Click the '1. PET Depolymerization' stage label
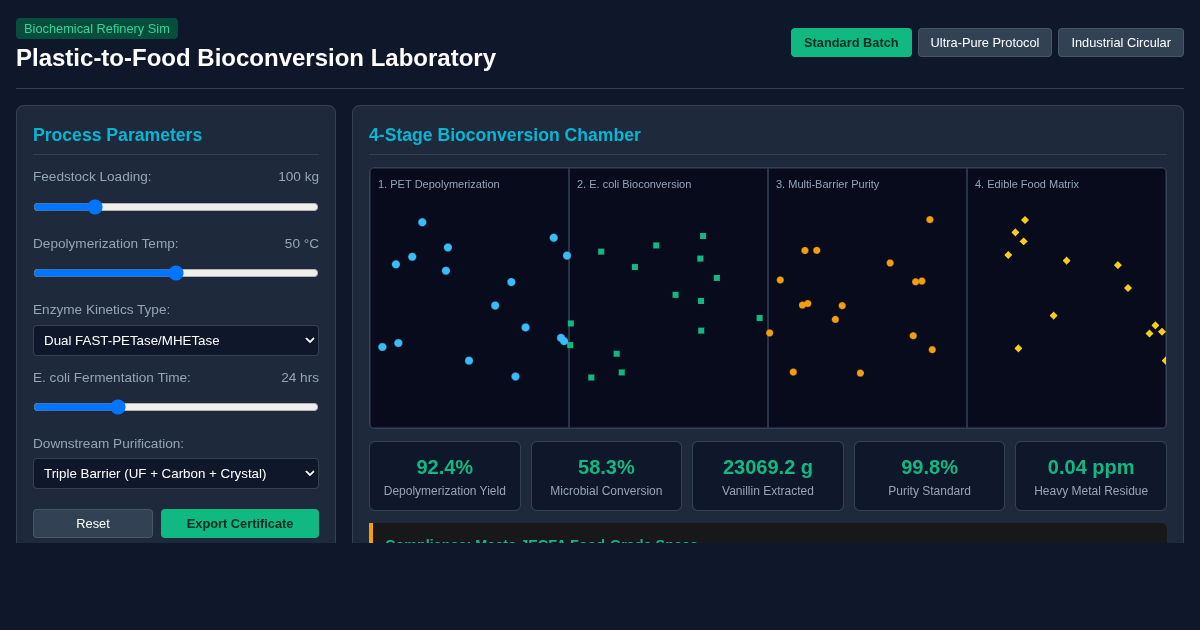 point(439,184)
